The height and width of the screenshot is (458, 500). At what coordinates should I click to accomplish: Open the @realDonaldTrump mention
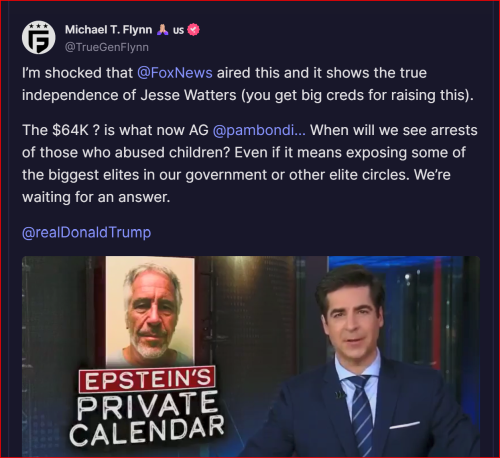tap(87, 232)
